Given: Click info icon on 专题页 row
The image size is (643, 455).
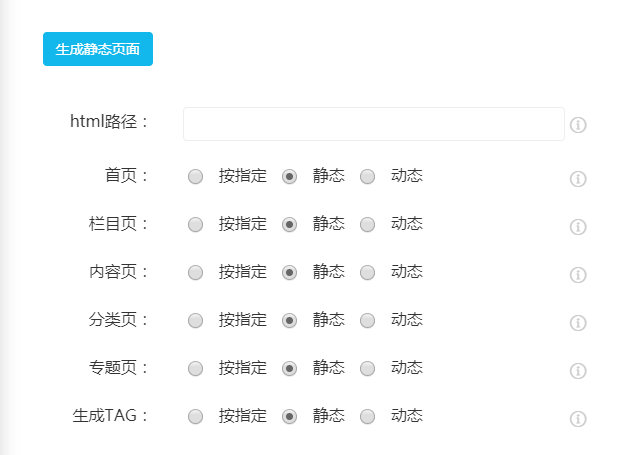Looking at the screenshot, I should coord(578,371).
